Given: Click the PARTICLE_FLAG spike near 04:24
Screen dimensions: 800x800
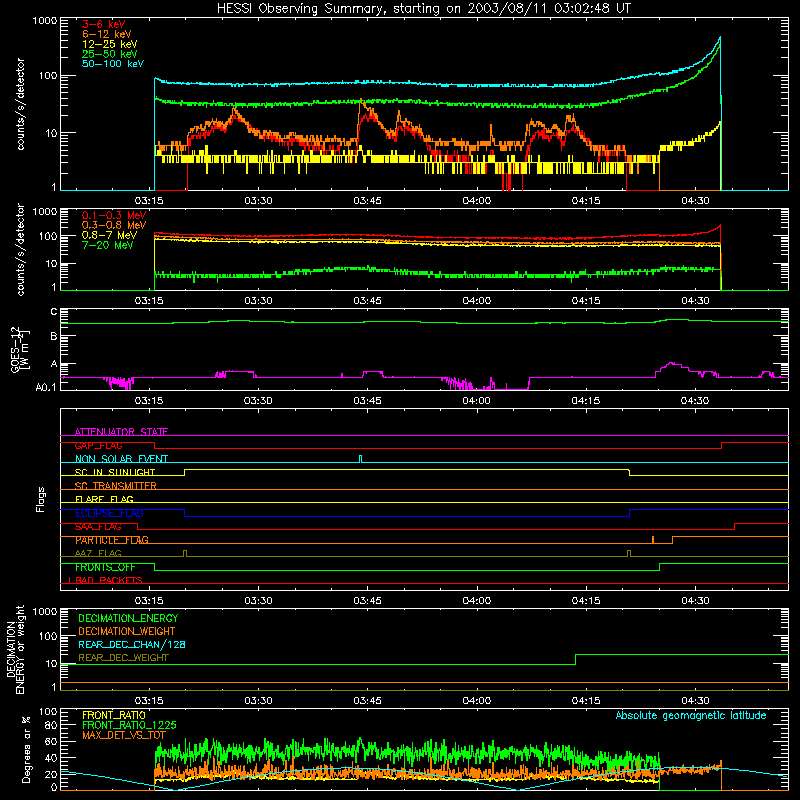Looking at the screenshot, I should point(653,540).
